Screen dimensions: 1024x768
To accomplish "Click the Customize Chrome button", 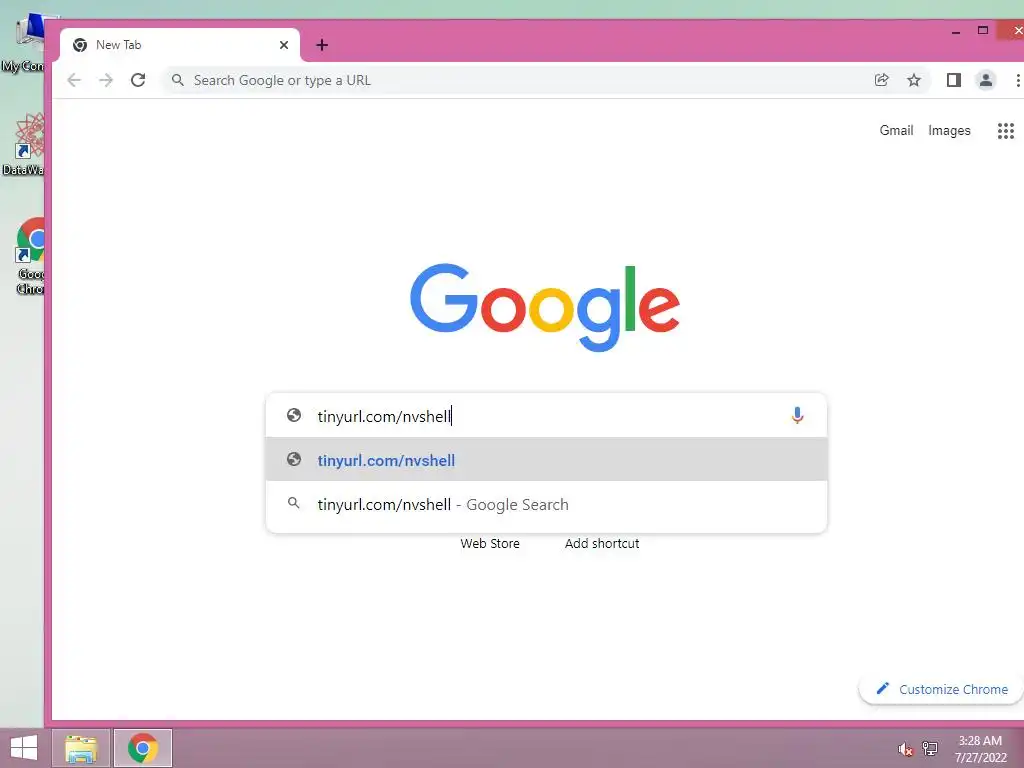I will [x=941, y=689].
